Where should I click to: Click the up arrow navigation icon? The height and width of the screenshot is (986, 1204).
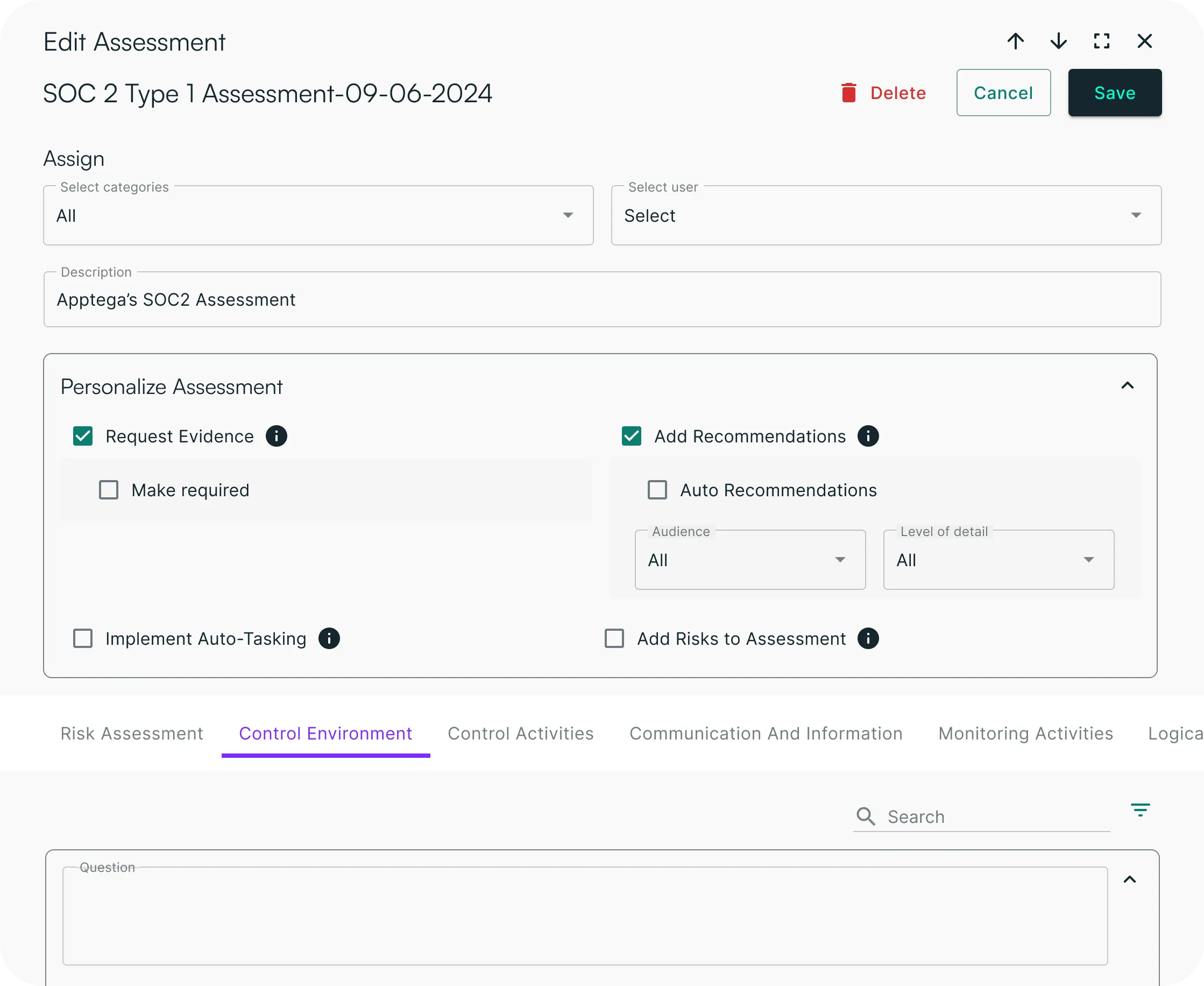pyautogui.click(x=1016, y=41)
